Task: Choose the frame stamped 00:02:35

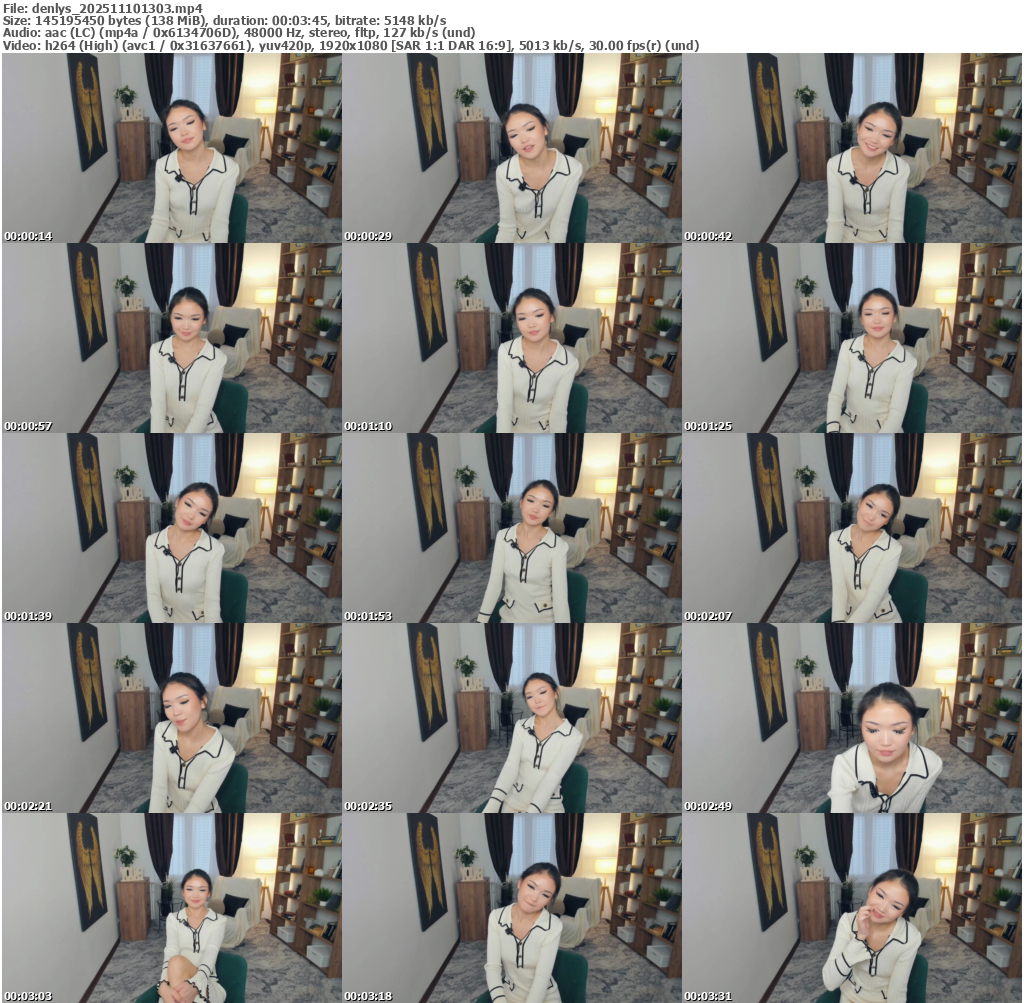Action: pyautogui.click(x=512, y=718)
